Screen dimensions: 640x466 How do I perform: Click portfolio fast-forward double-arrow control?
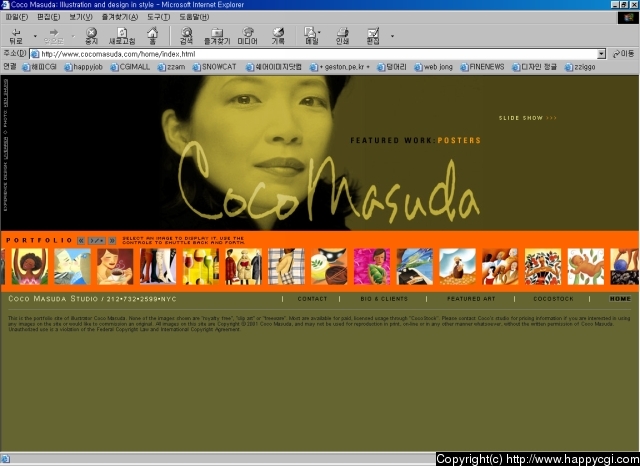112,240
